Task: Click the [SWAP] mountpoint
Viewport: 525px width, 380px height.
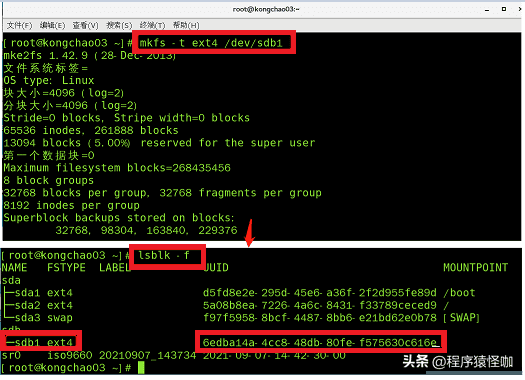Action: [x=461, y=318]
